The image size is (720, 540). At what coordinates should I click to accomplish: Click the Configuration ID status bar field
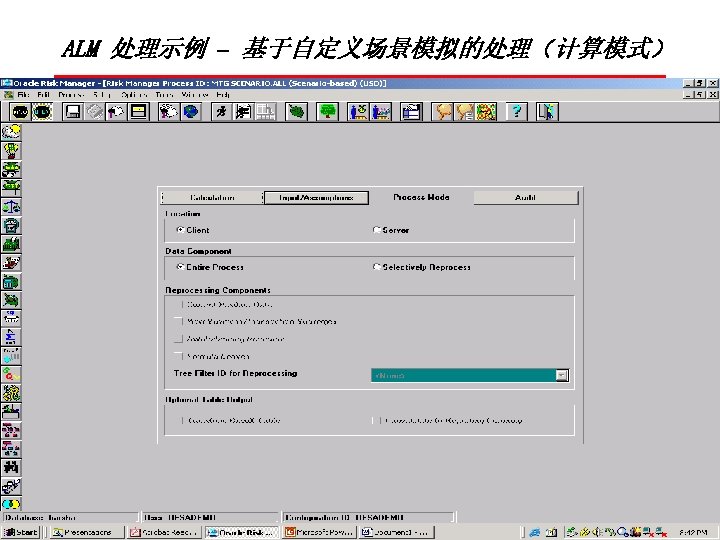[368, 518]
